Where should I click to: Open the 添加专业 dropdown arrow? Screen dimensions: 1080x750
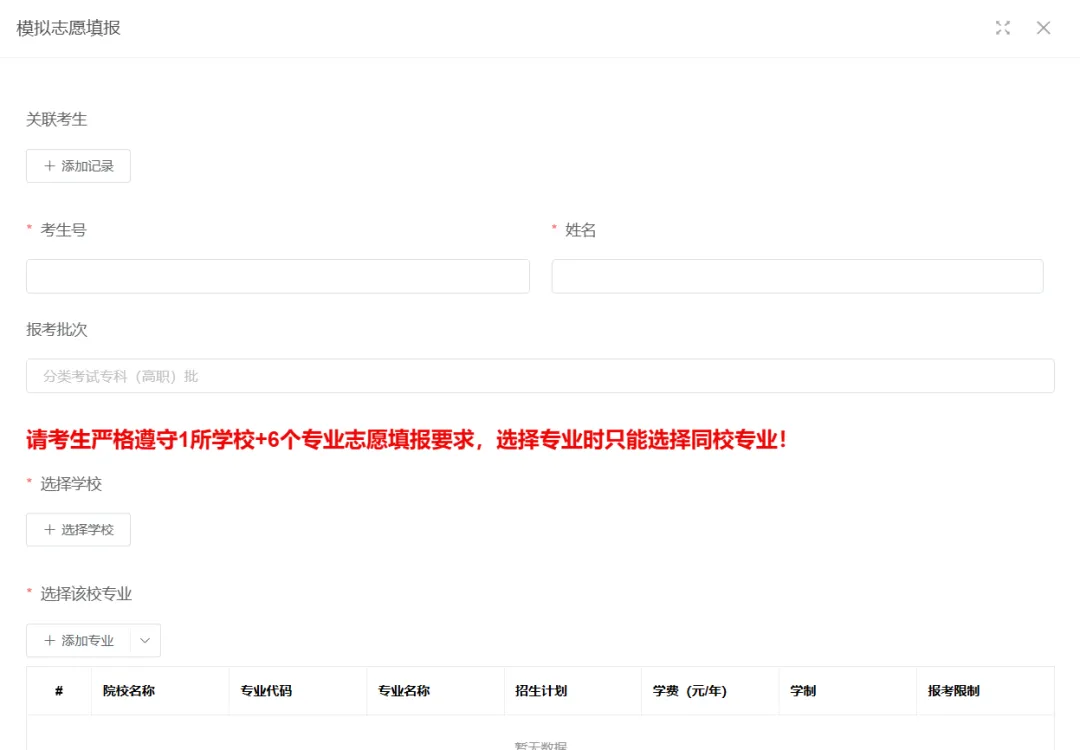click(x=145, y=640)
